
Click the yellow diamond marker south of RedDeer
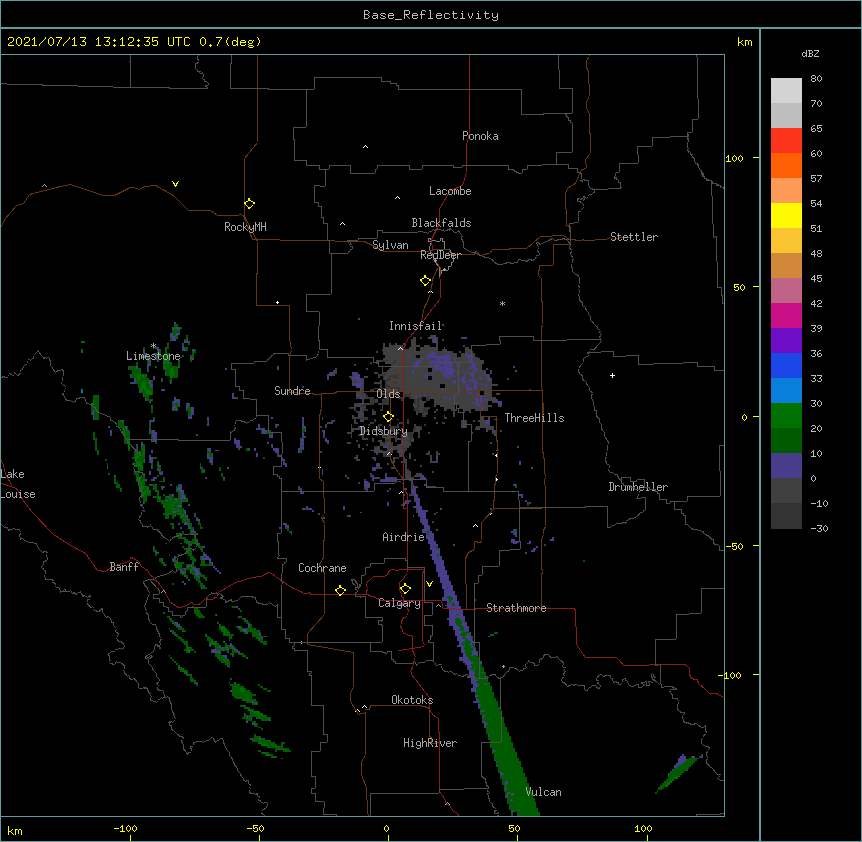425,281
